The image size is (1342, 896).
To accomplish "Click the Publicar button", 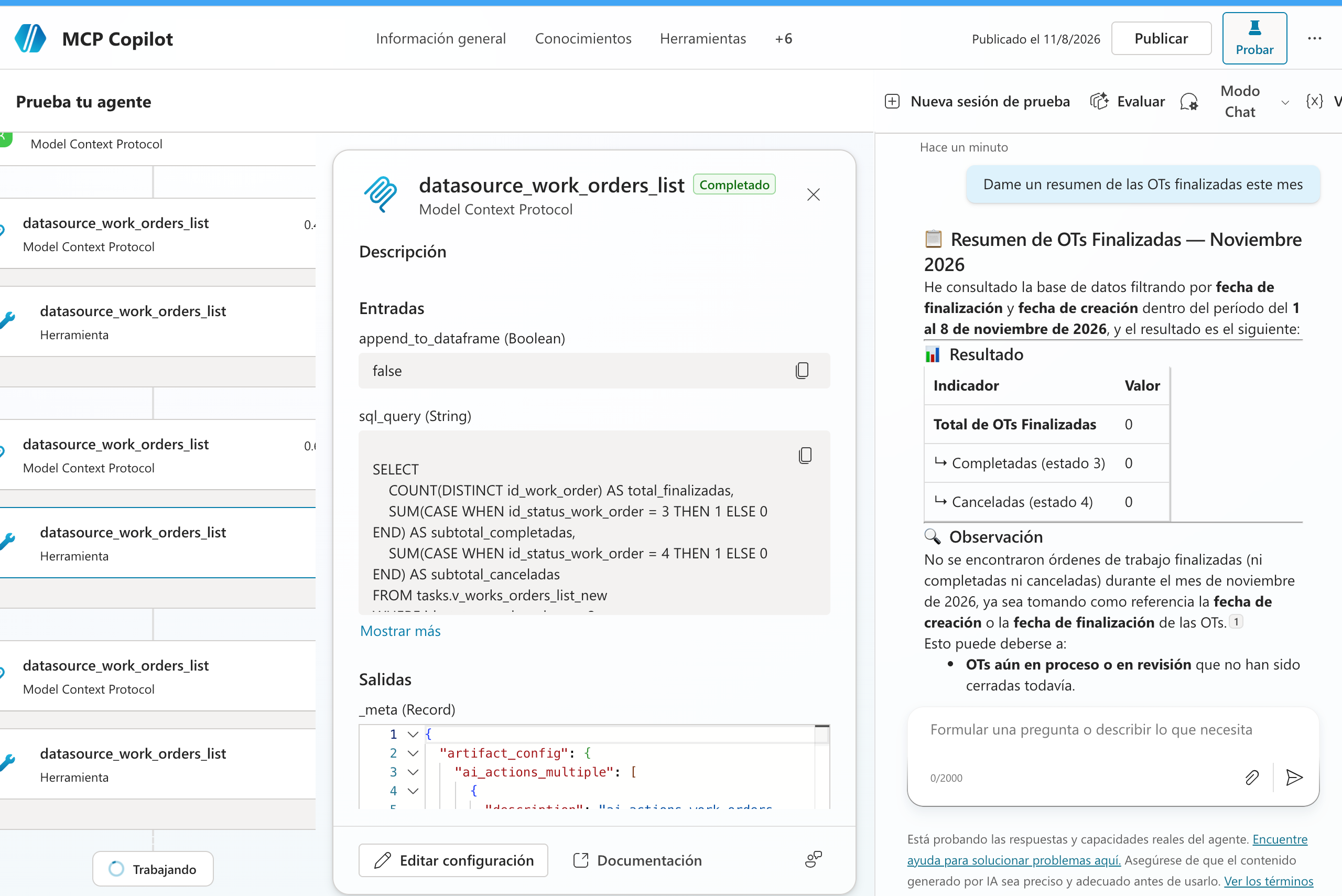I will click(1161, 38).
